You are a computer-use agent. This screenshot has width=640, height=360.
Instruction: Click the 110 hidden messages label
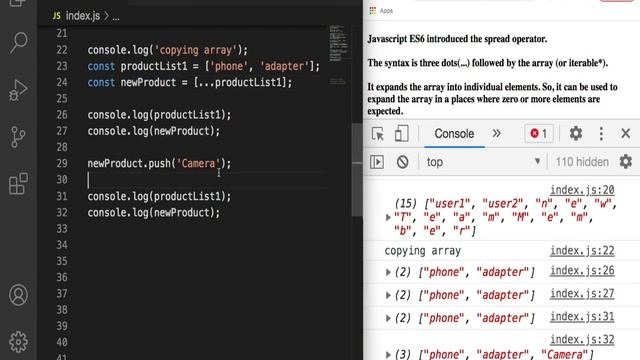(582, 162)
